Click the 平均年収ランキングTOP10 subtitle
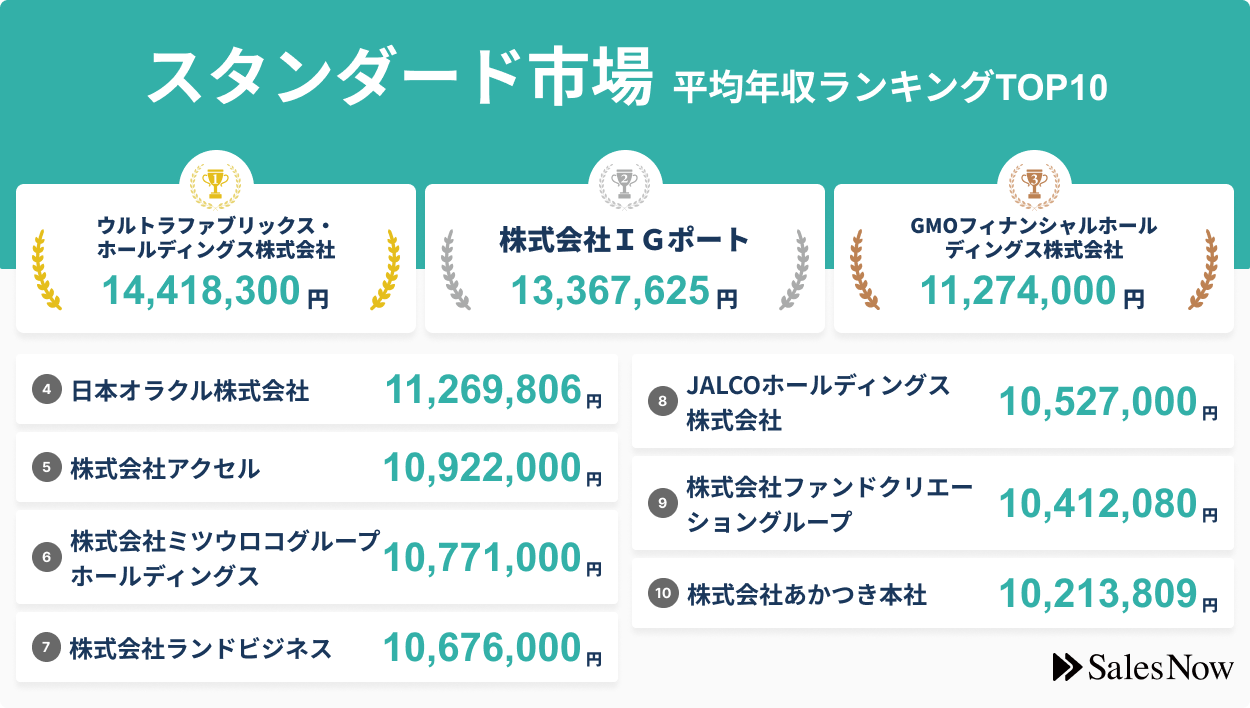Viewport: 1250px width, 708px height. pos(890,87)
